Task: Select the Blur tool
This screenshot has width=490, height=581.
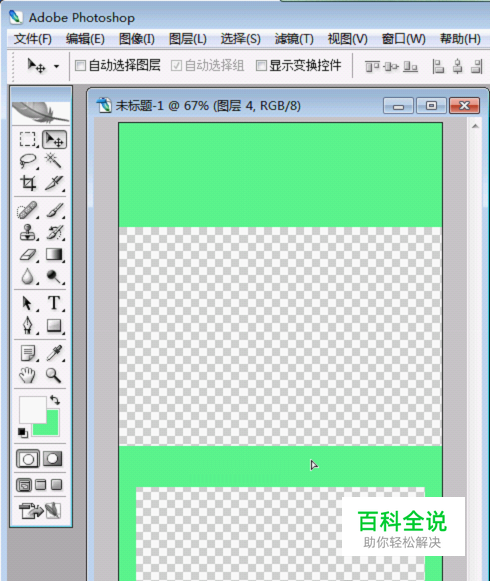Action: pos(28,277)
